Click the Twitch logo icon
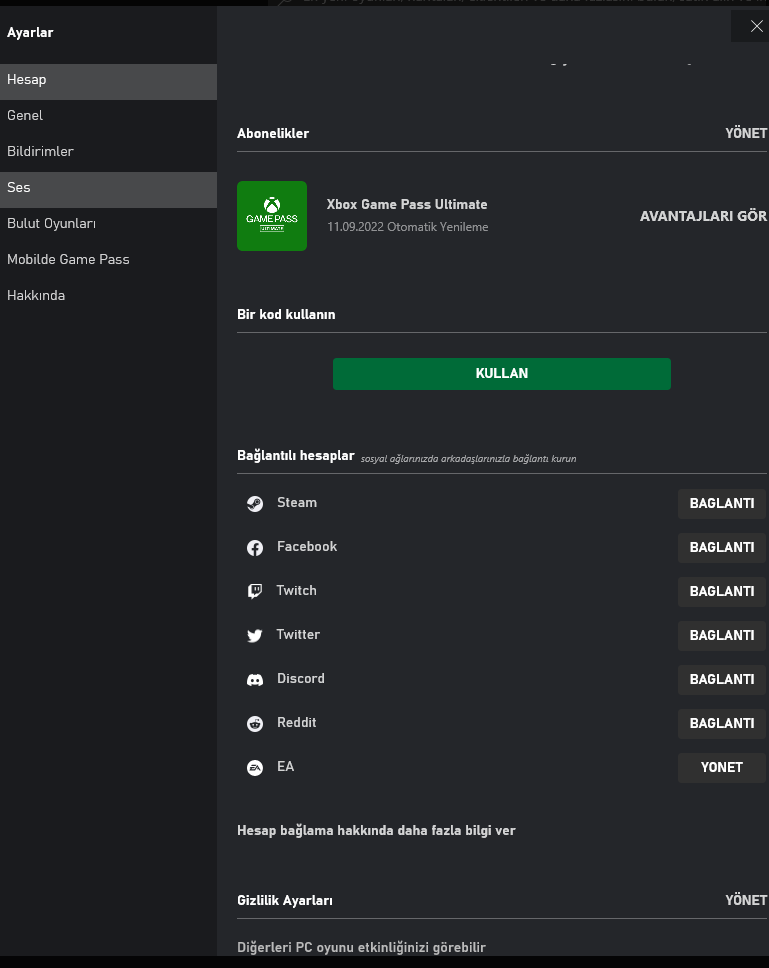This screenshot has width=769, height=968. [x=255, y=592]
